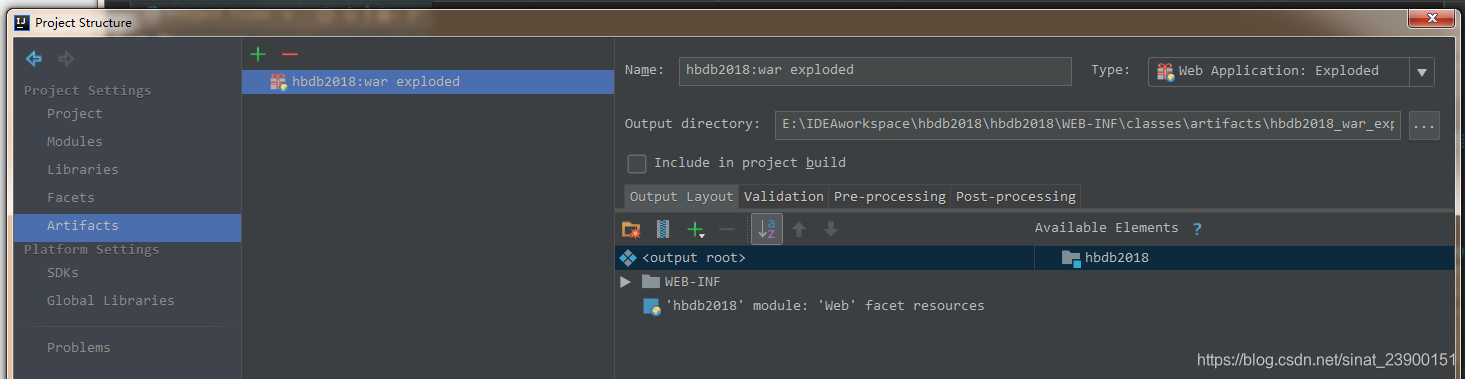Open the Problems section
The width and height of the screenshot is (1465, 379).
(x=79, y=348)
